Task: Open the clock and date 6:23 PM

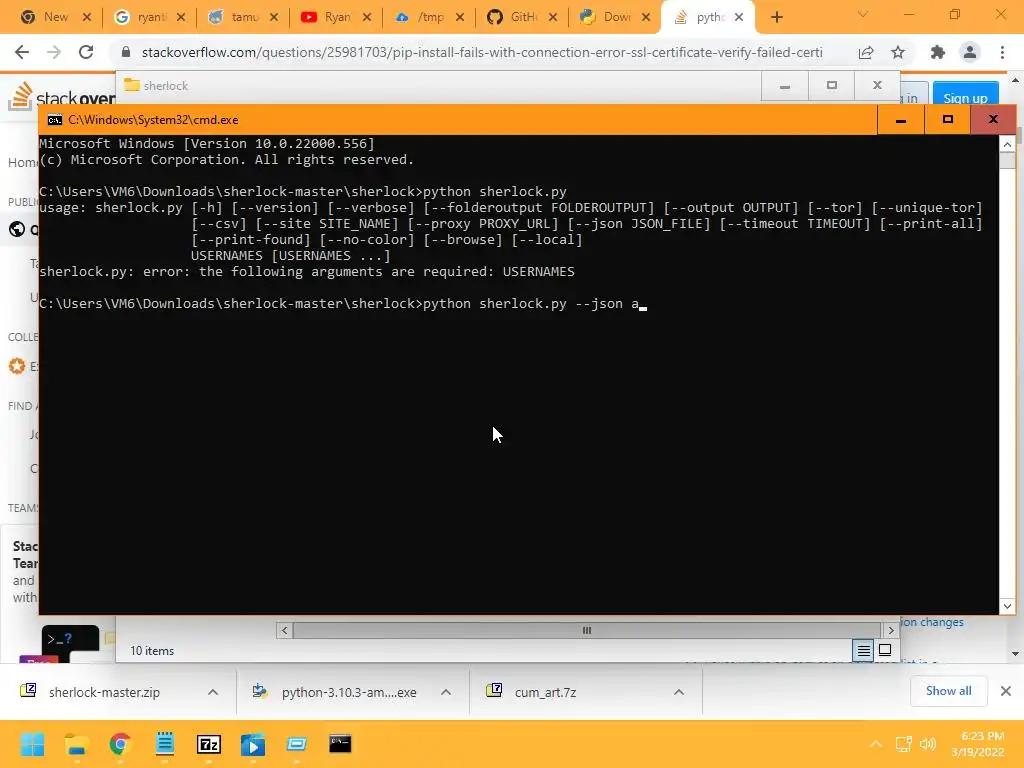Action: [978, 744]
